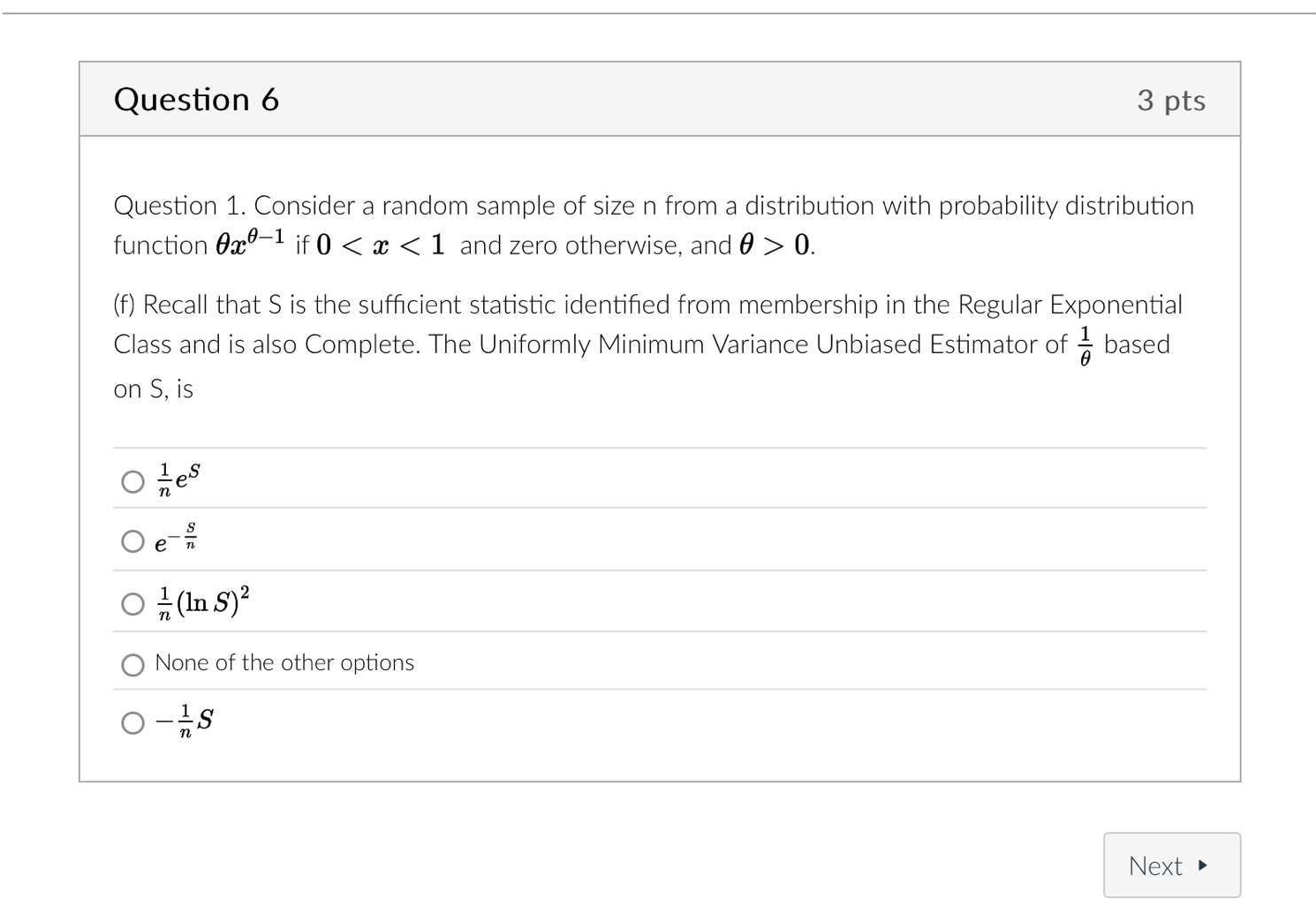Click the (1/n)(ln S)^2 formula answer text
Image resolution: width=1316 pixels, height=914 pixels.
(203, 602)
